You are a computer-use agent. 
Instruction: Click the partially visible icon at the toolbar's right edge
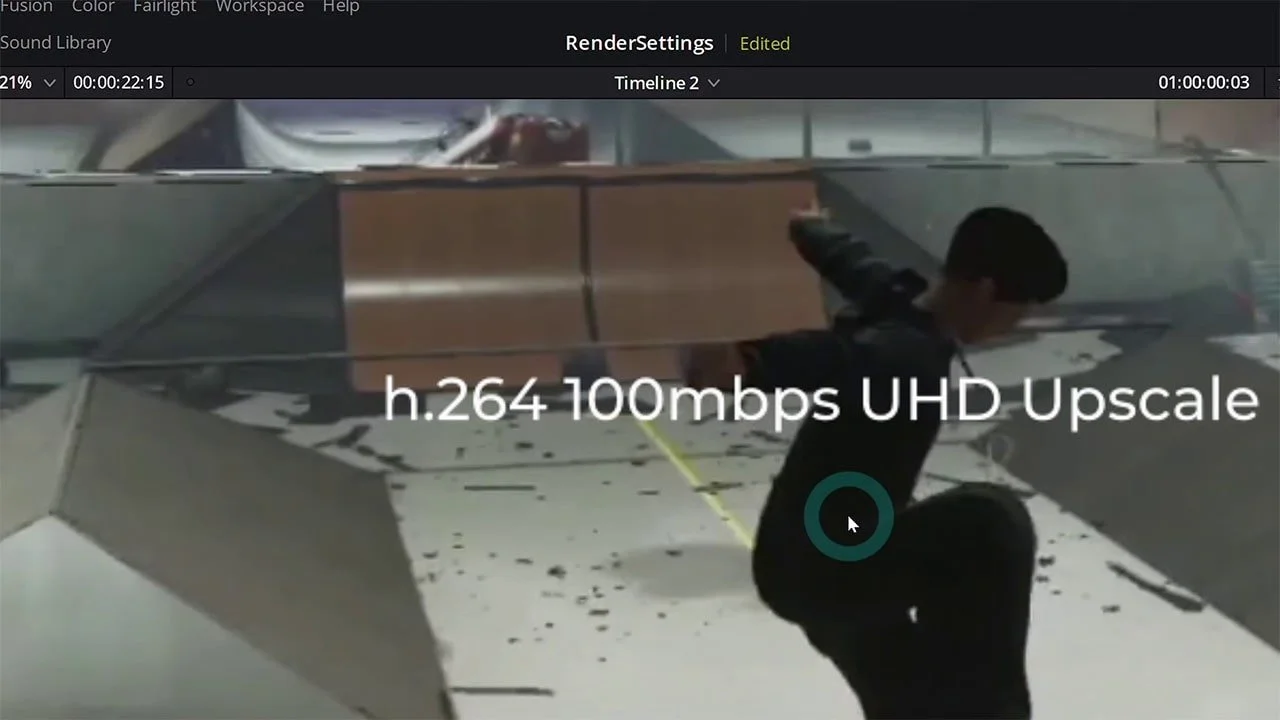[1275, 83]
